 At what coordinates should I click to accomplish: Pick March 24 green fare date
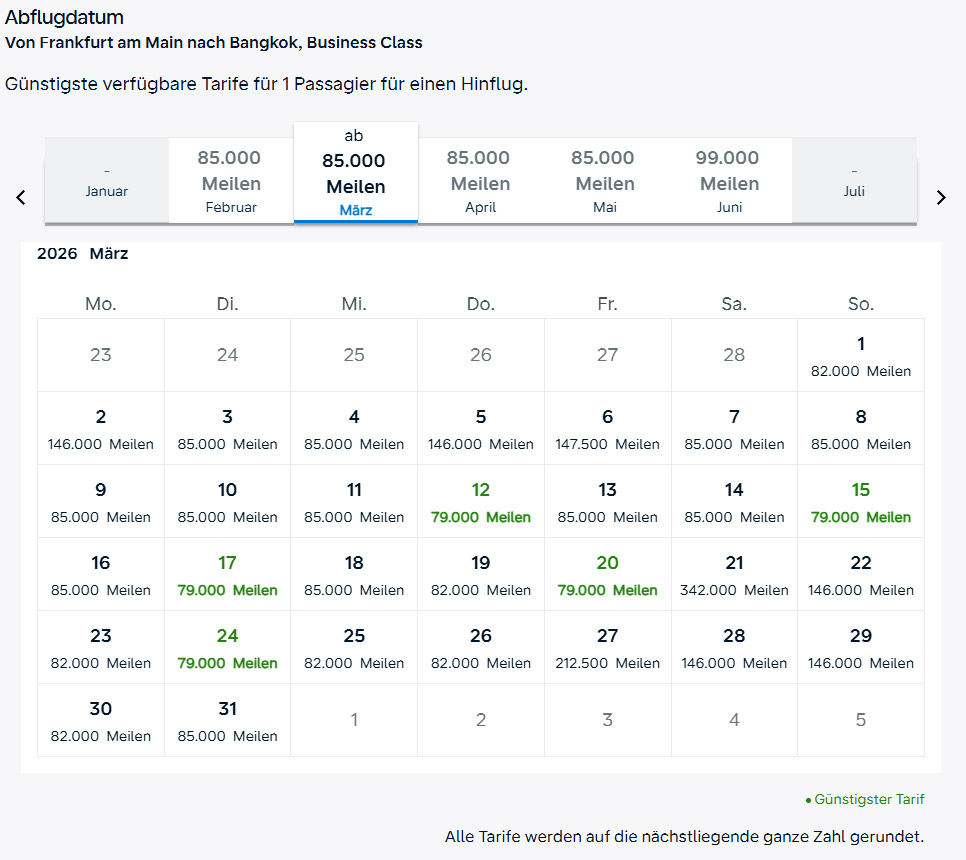pyautogui.click(x=227, y=648)
